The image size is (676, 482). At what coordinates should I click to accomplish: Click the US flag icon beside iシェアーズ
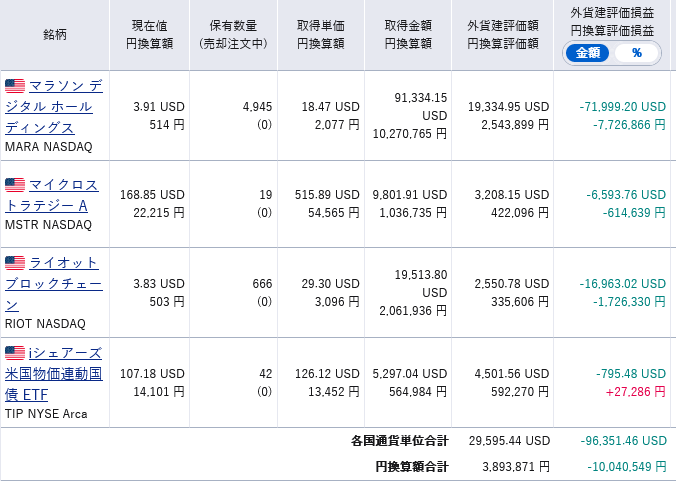coord(15,353)
